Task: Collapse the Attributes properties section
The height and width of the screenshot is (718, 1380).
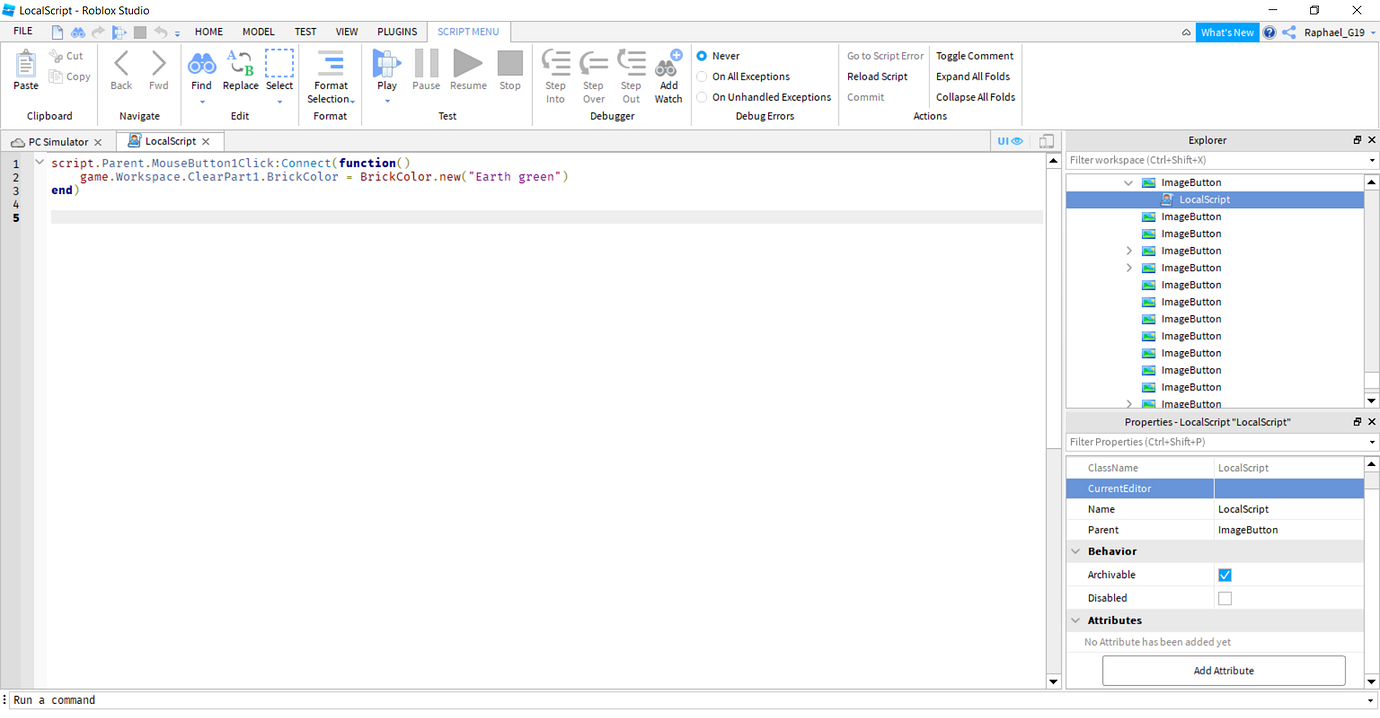Action: [1076, 620]
